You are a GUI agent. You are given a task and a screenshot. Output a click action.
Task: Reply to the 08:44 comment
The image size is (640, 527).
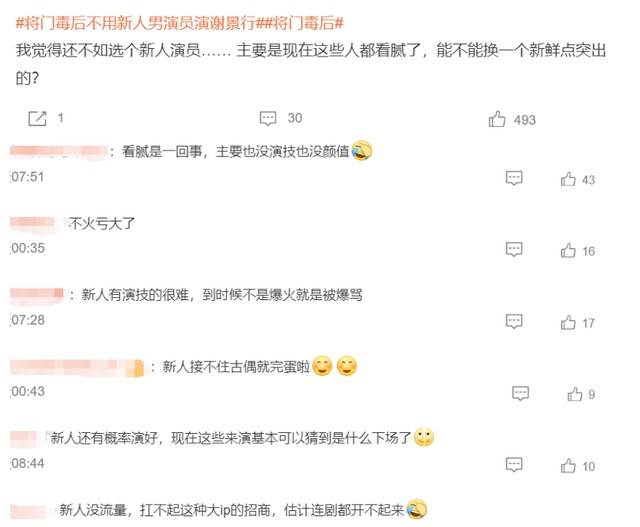[514, 465]
